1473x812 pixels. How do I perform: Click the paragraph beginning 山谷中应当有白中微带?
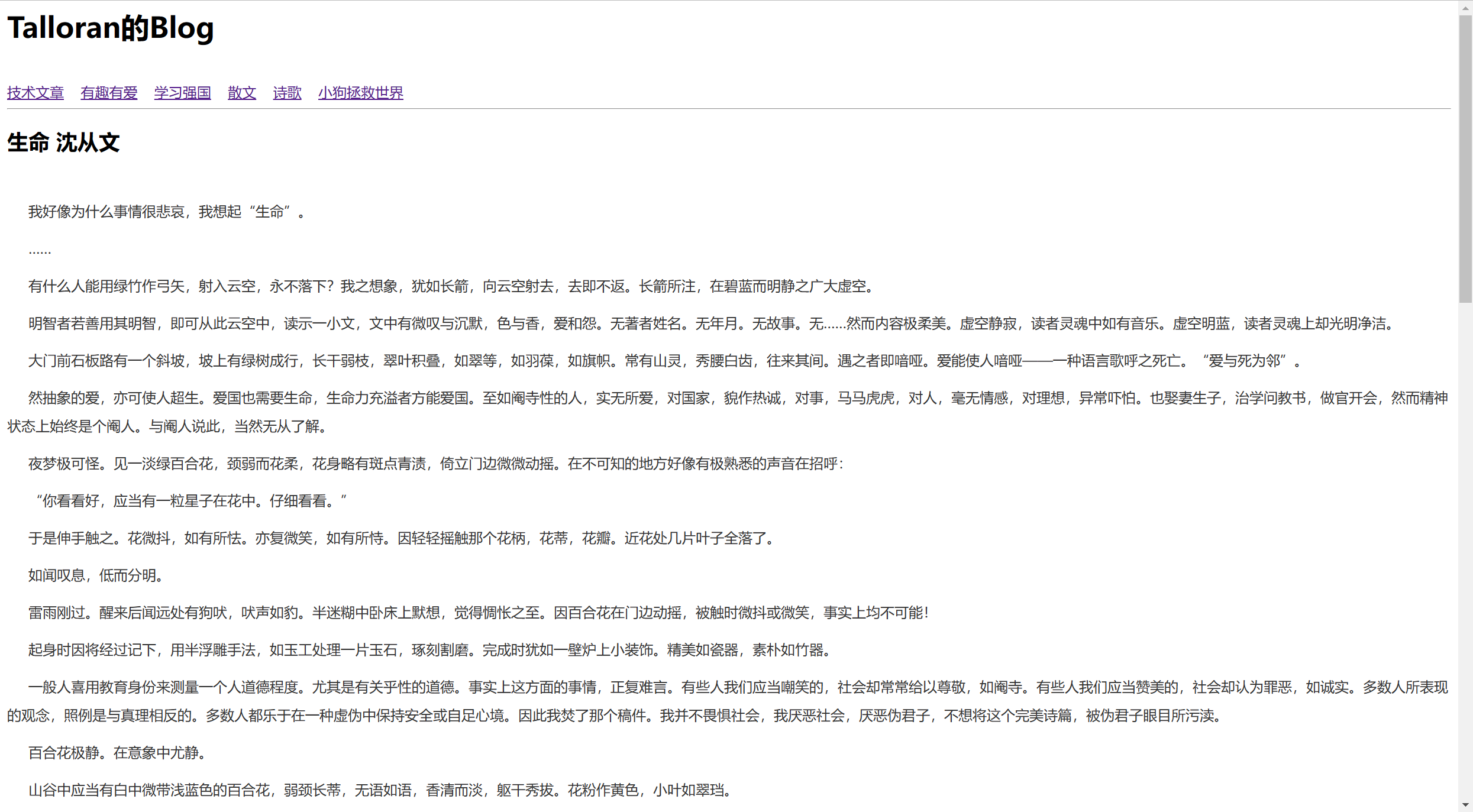(x=382, y=790)
